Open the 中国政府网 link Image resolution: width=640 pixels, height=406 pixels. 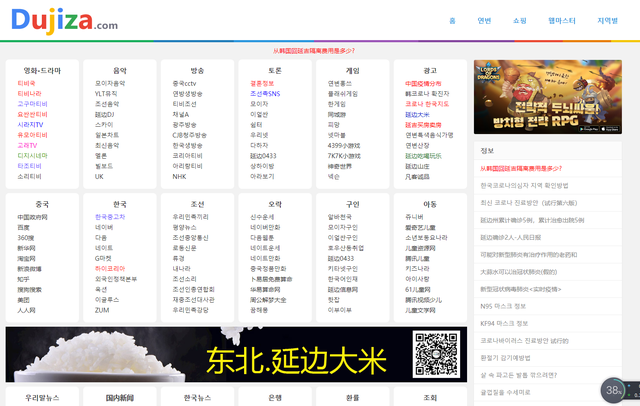tap(32, 217)
